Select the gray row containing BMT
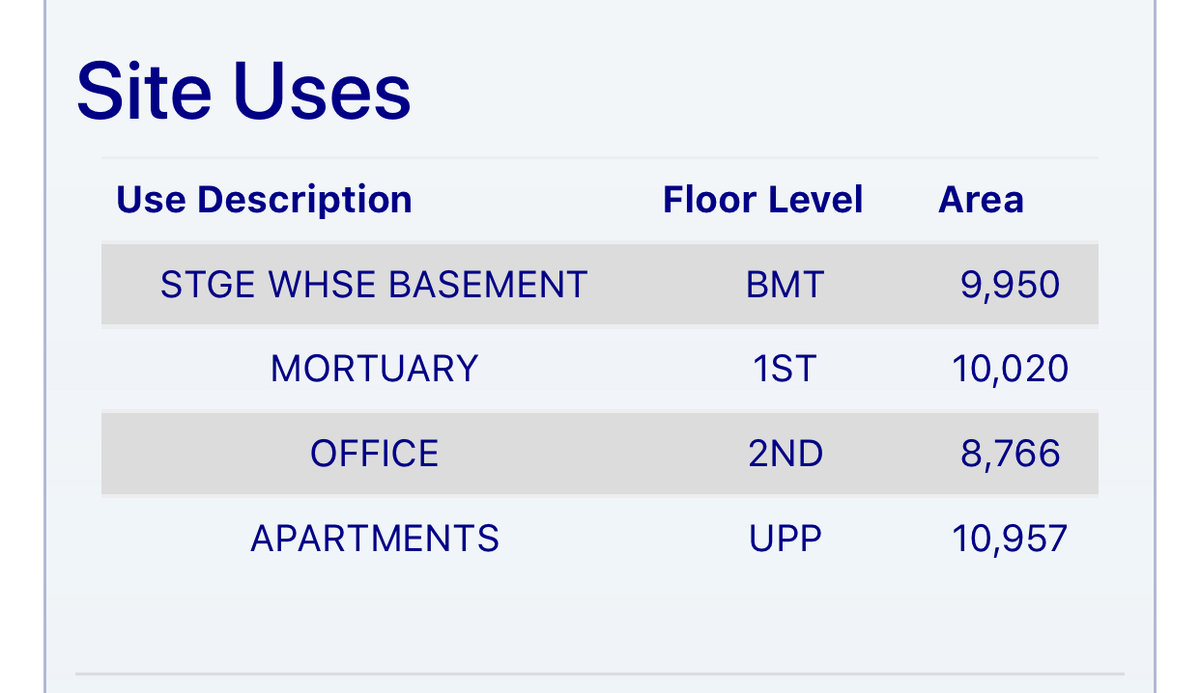 click(600, 285)
